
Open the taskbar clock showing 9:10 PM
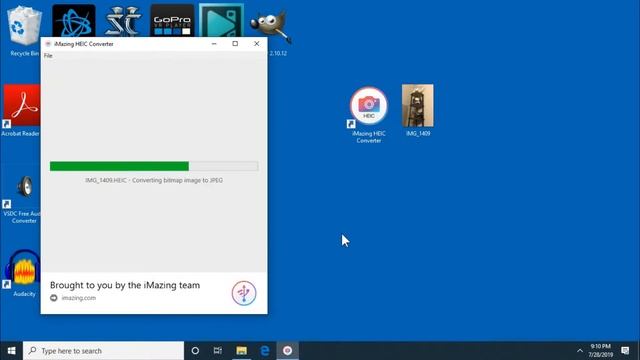601,351
